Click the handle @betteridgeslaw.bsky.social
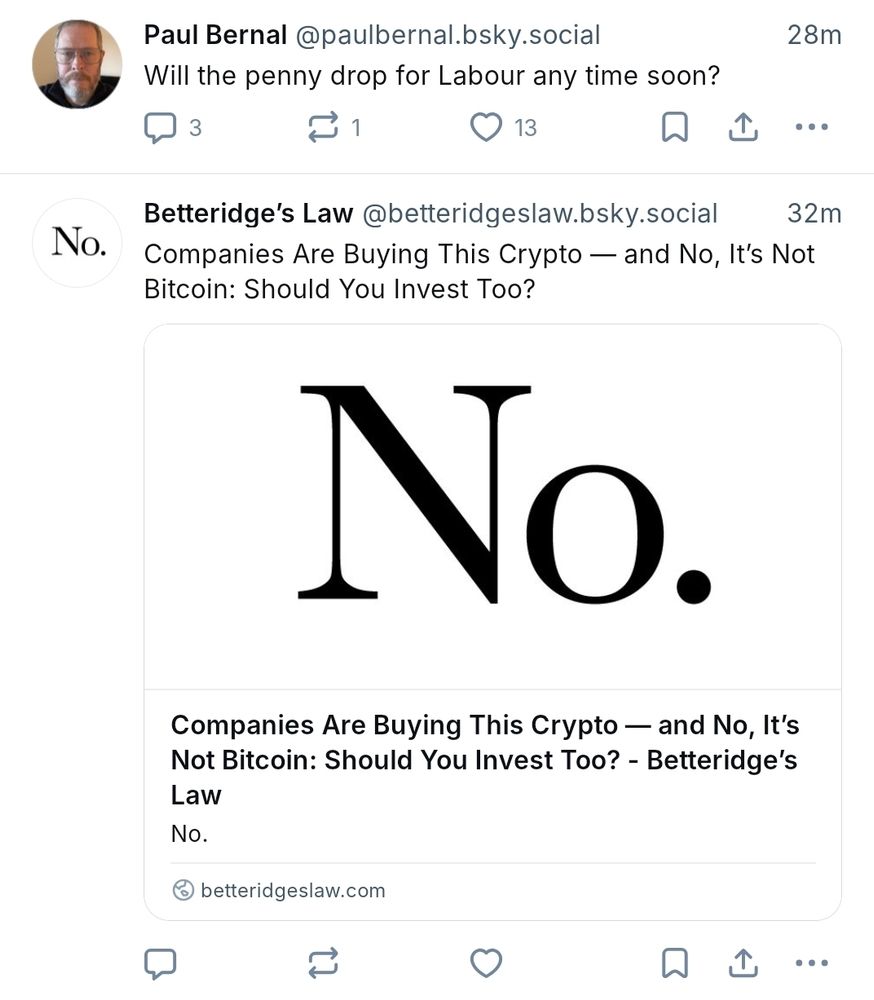This screenshot has width=874, height=1000. 542,213
